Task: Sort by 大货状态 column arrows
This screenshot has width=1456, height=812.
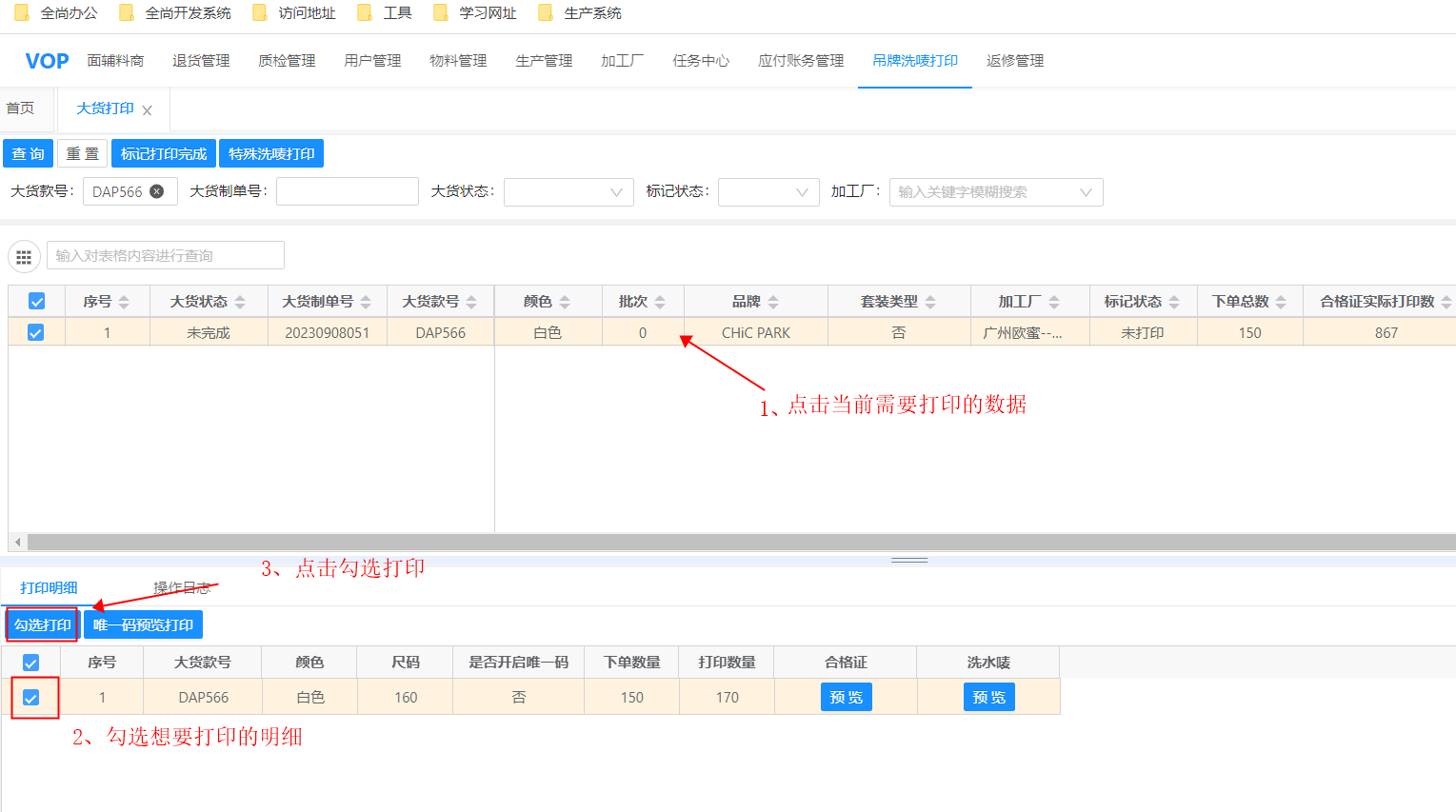Action: point(240,302)
